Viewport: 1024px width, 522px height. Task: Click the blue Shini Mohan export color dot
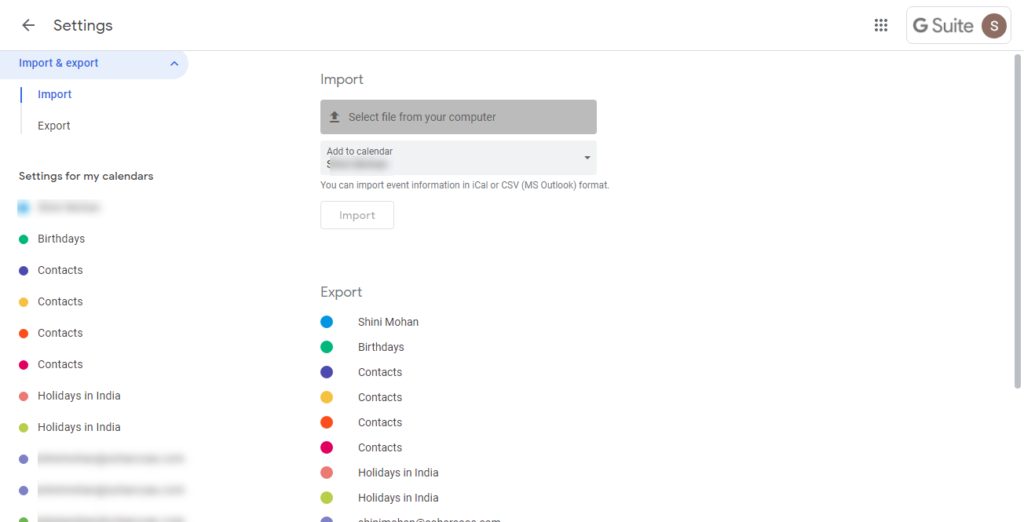tap(326, 322)
